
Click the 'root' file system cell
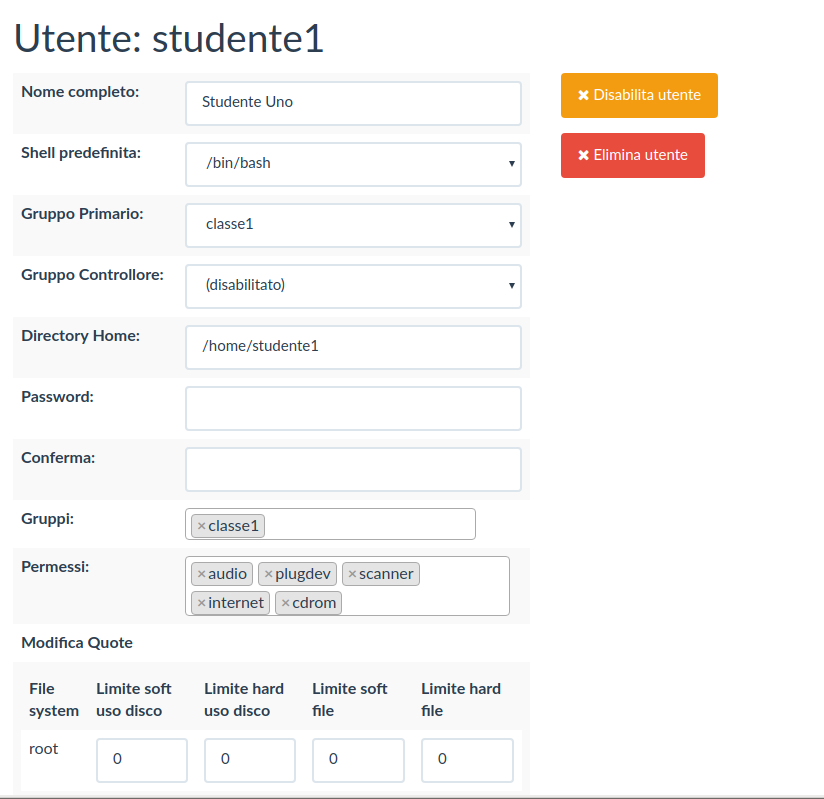pos(44,749)
